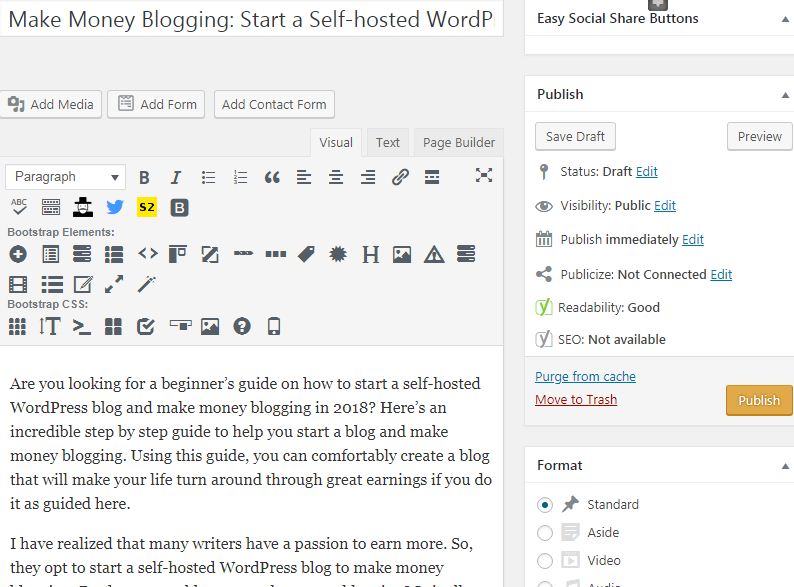
Task: Insert Bootstrap label tag element
Action: [306, 254]
